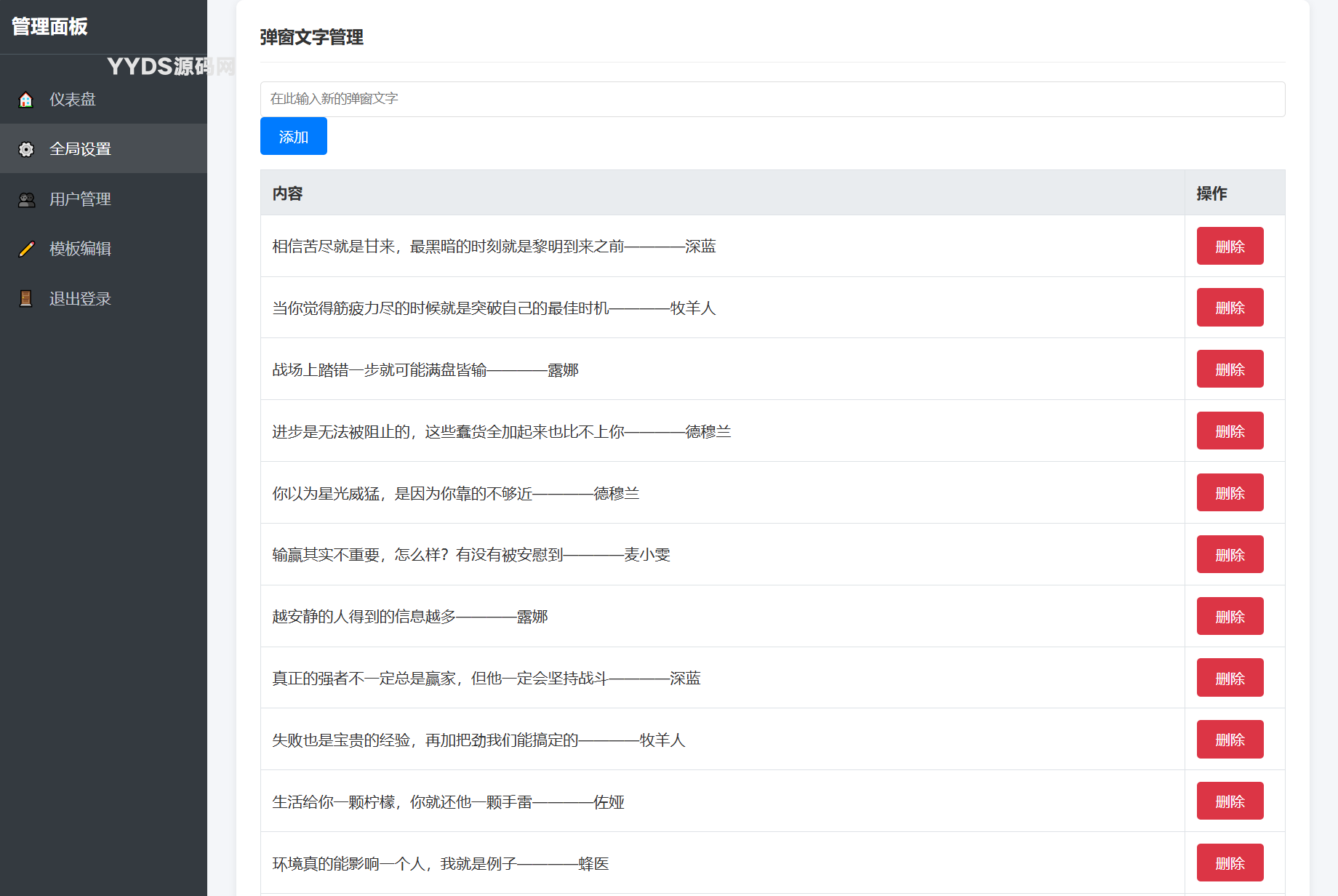This screenshot has width=1338, height=896.
Task: Delete the 筋疲力尽 quote by 牧羊人
Action: point(1230,308)
